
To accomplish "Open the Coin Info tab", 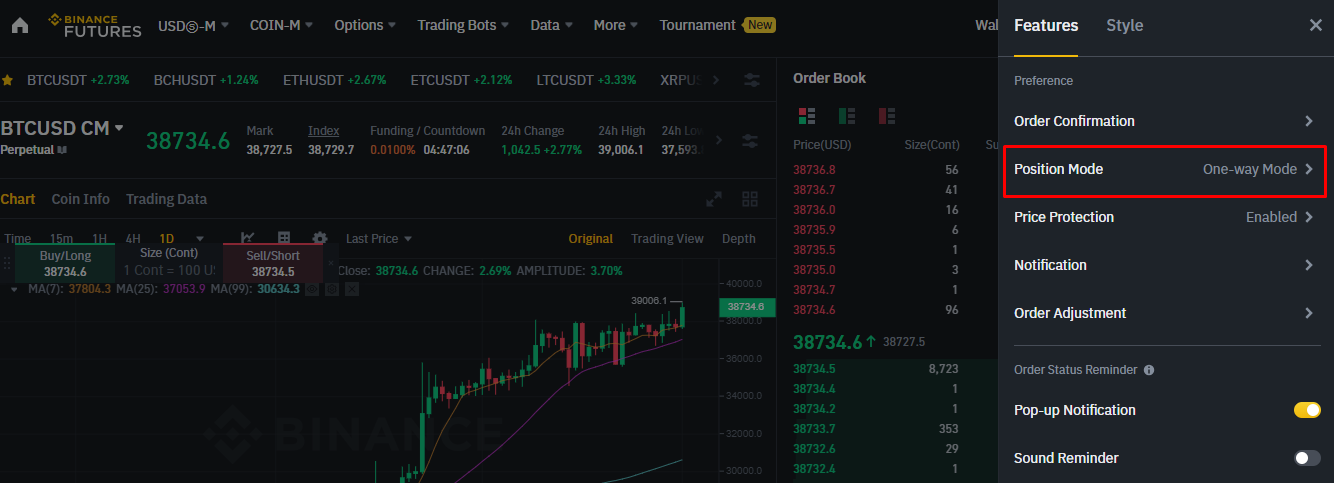I will click(x=80, y=199).
